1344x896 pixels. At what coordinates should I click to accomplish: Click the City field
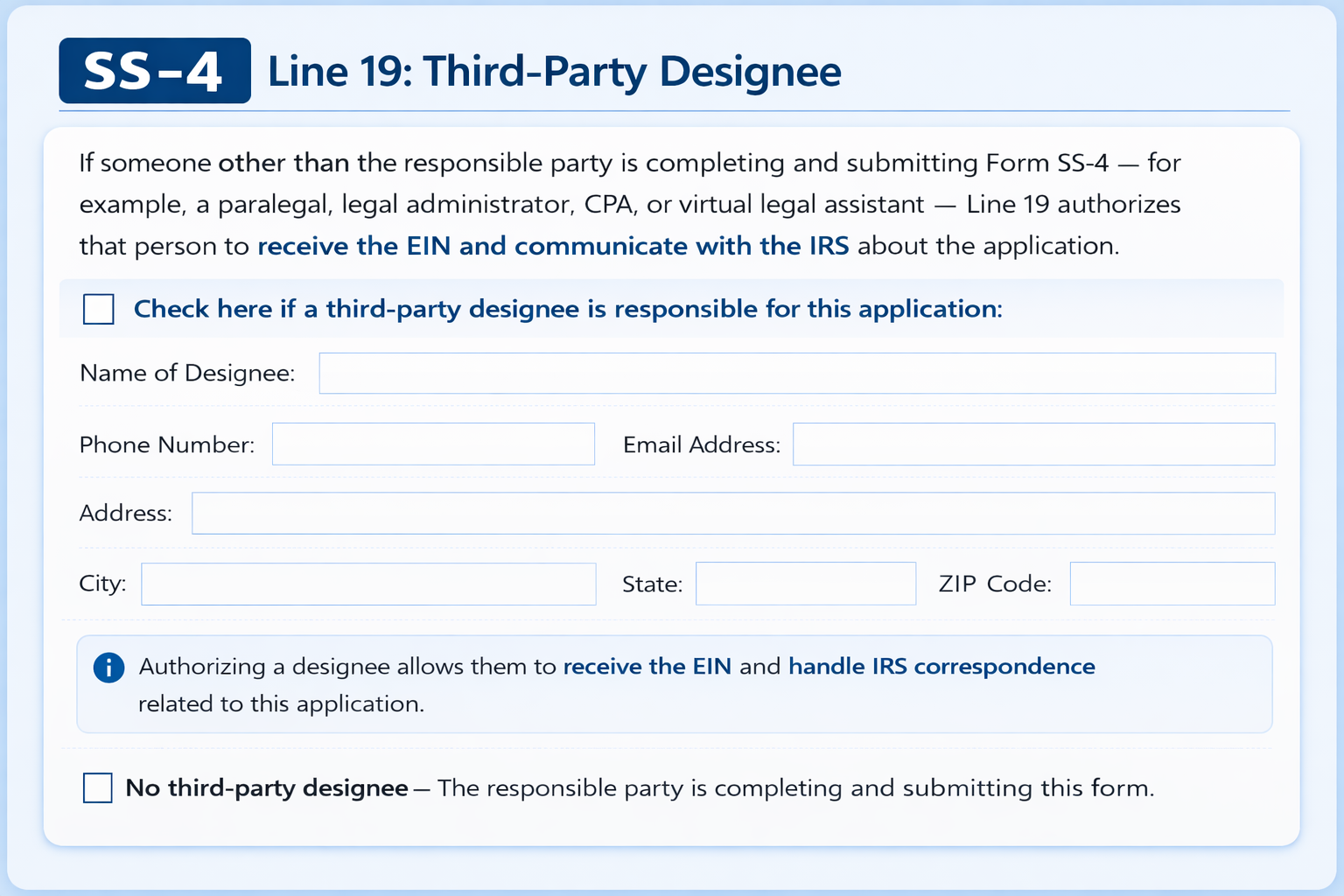(x=368, y=584)
